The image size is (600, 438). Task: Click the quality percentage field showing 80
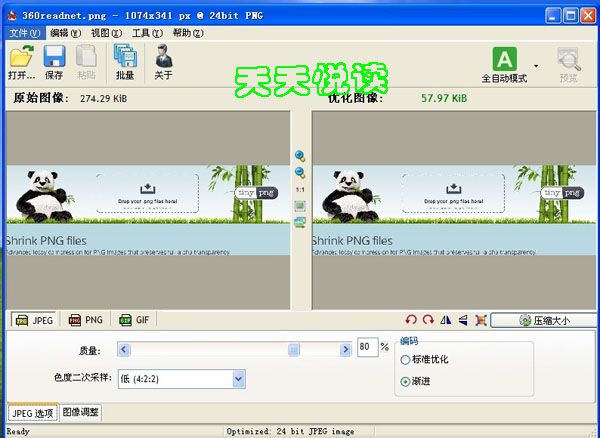pos(367,347)
